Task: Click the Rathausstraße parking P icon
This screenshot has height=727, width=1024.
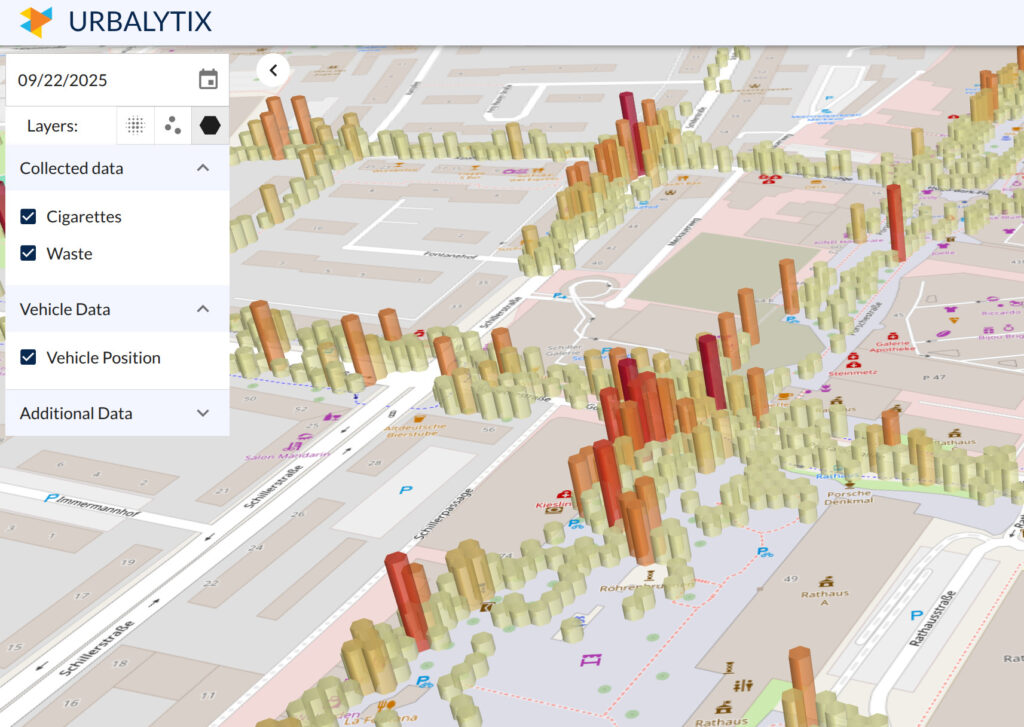Action: (917, 615)
